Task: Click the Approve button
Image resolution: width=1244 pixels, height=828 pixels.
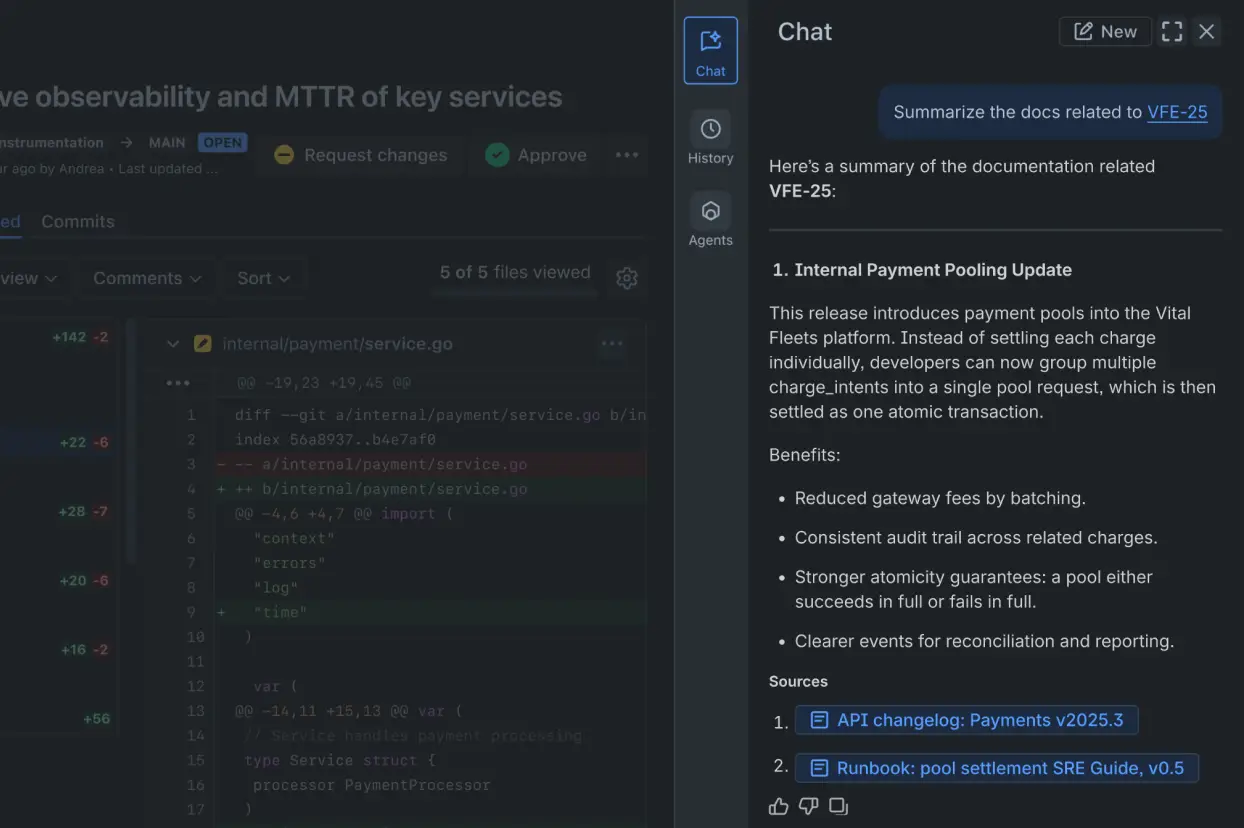Action: click(536, 155)
